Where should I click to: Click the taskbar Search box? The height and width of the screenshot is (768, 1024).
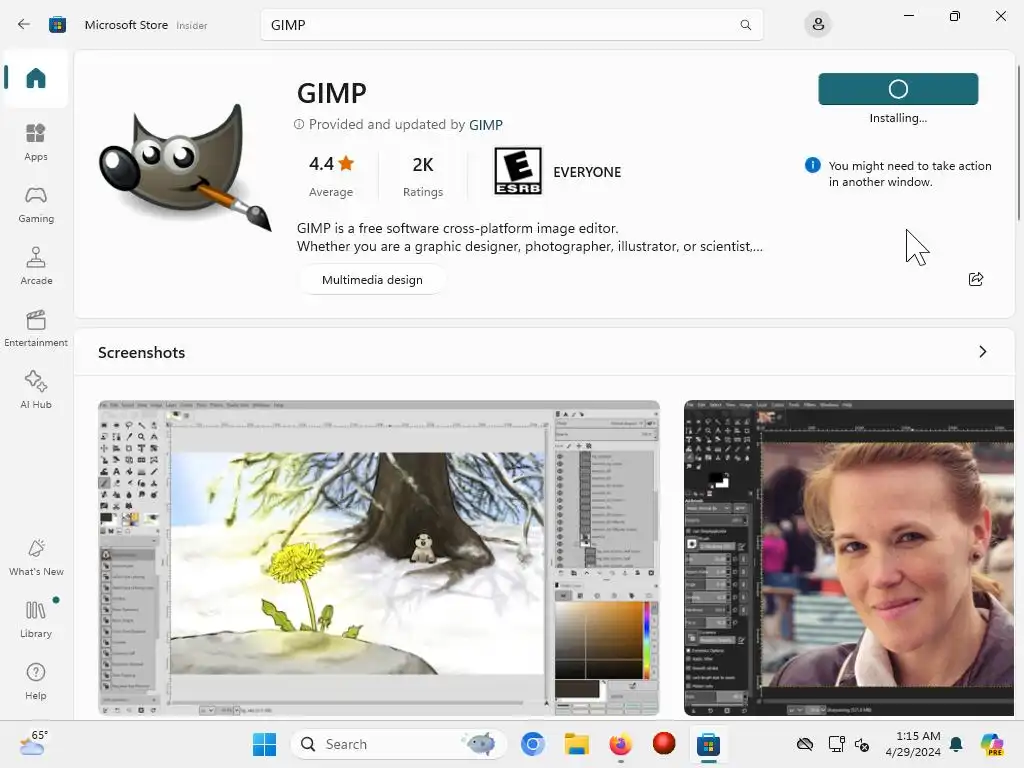(398, 744)
